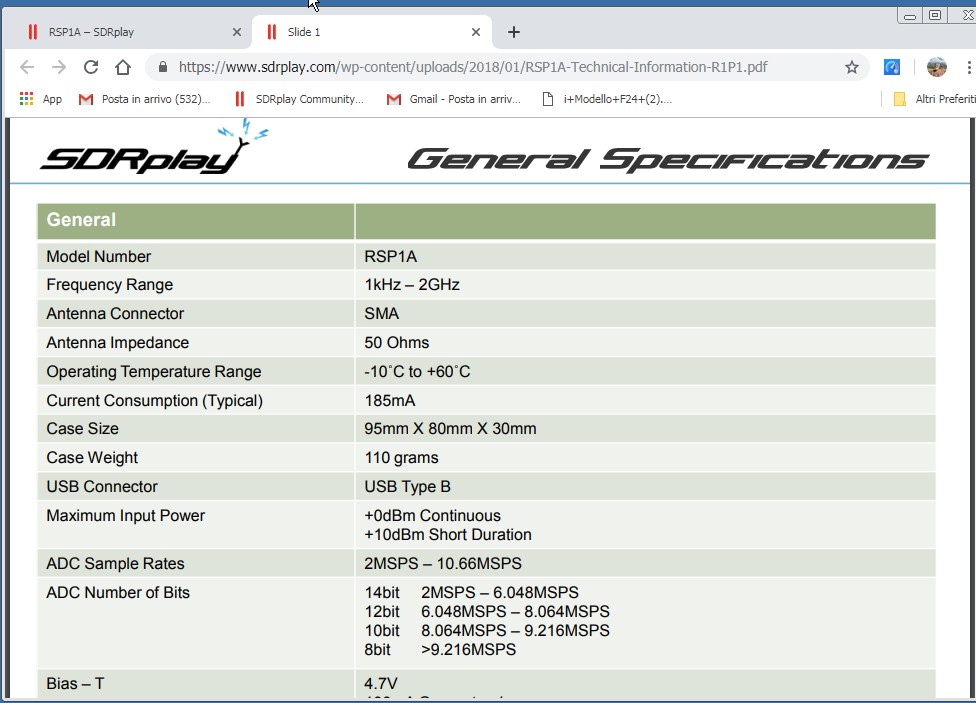Maximize the browser window
The width and height of the screenshot is (976, 703).
point(935,16)
